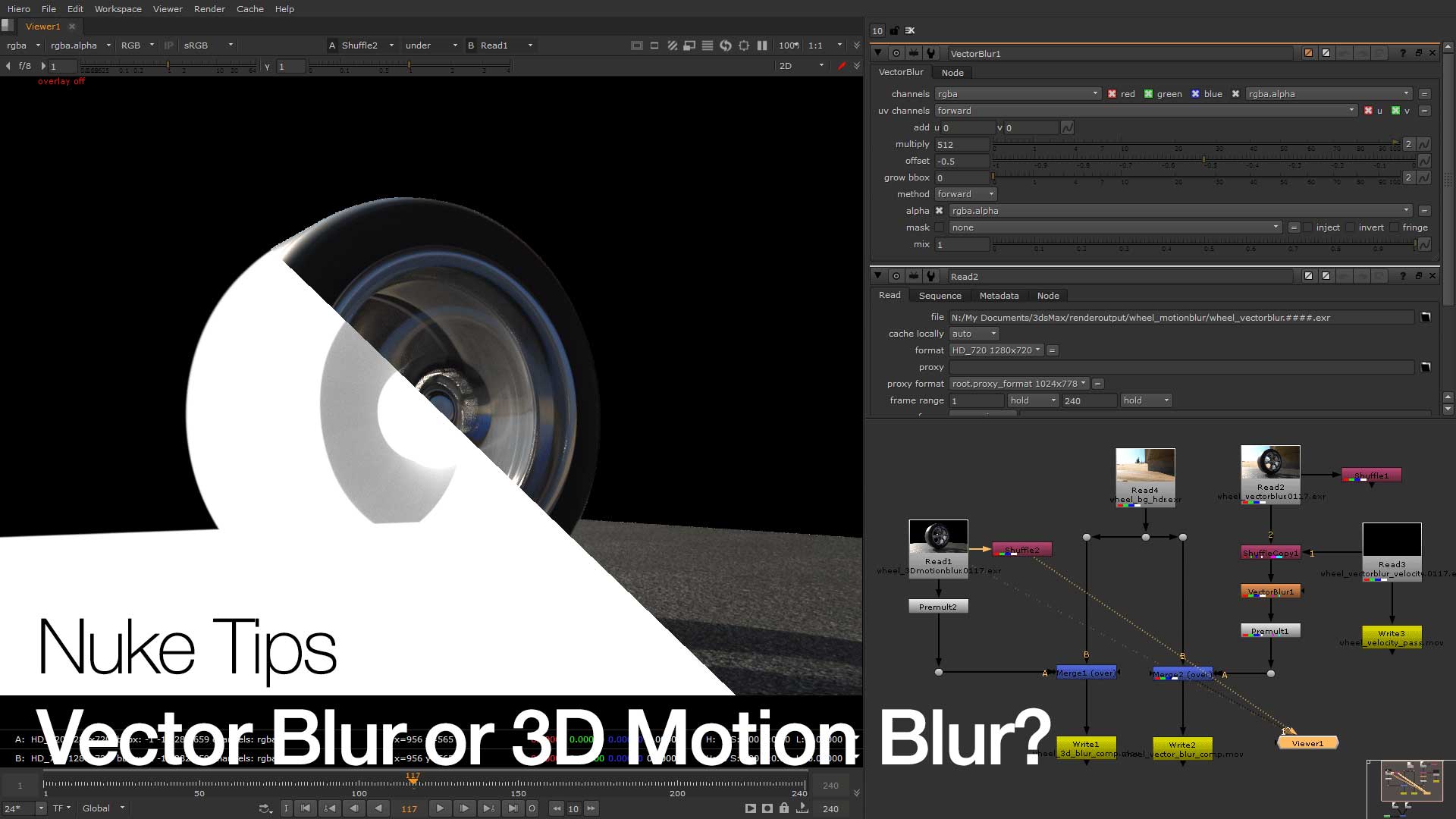Play backward in timeline
Image resolution: width=1456 pixels, height=819 pixels.
tap(378, 808)
